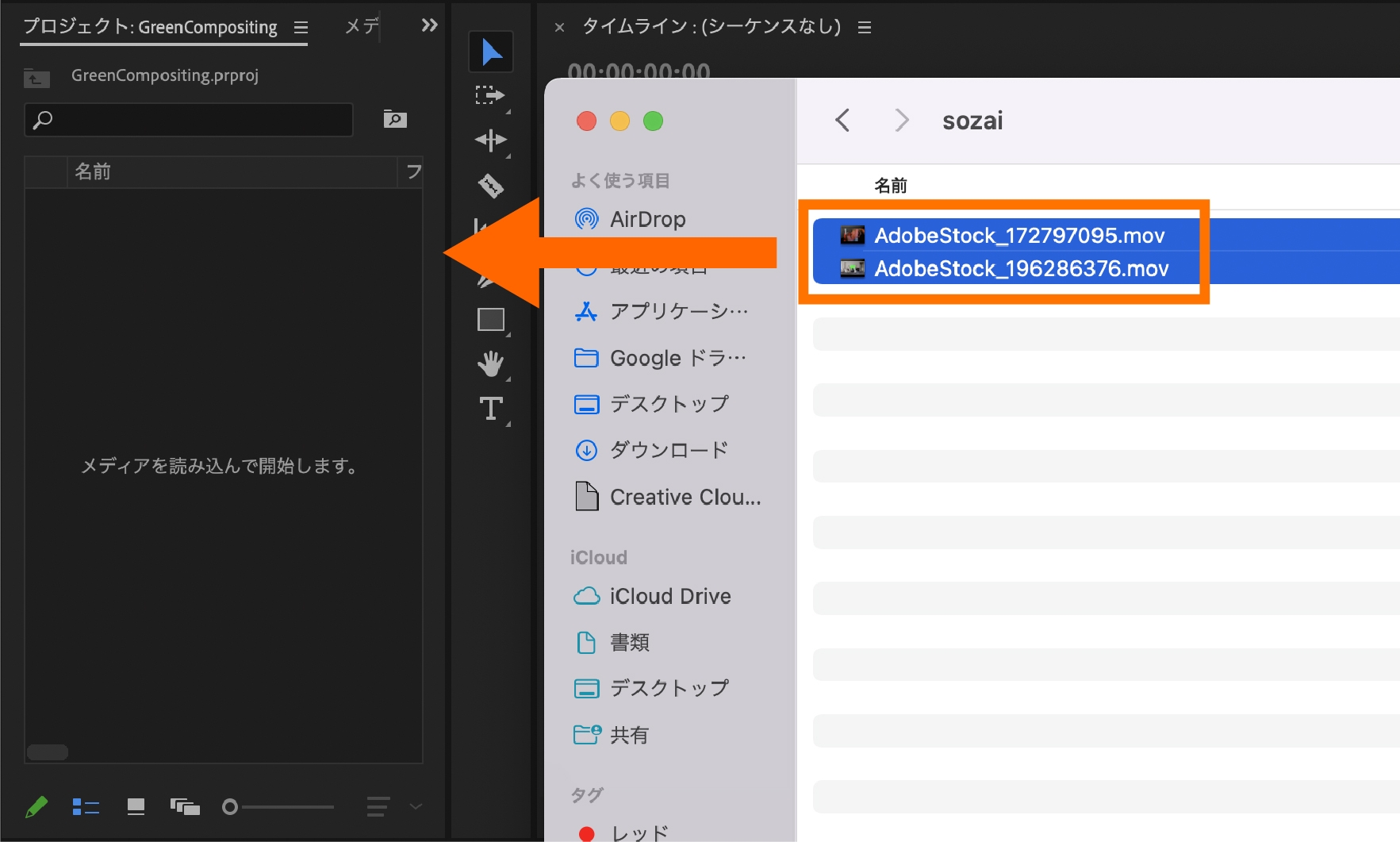Sort Finder files by 名前 column
Screen dimensions: 1400x842
(890, 186)
